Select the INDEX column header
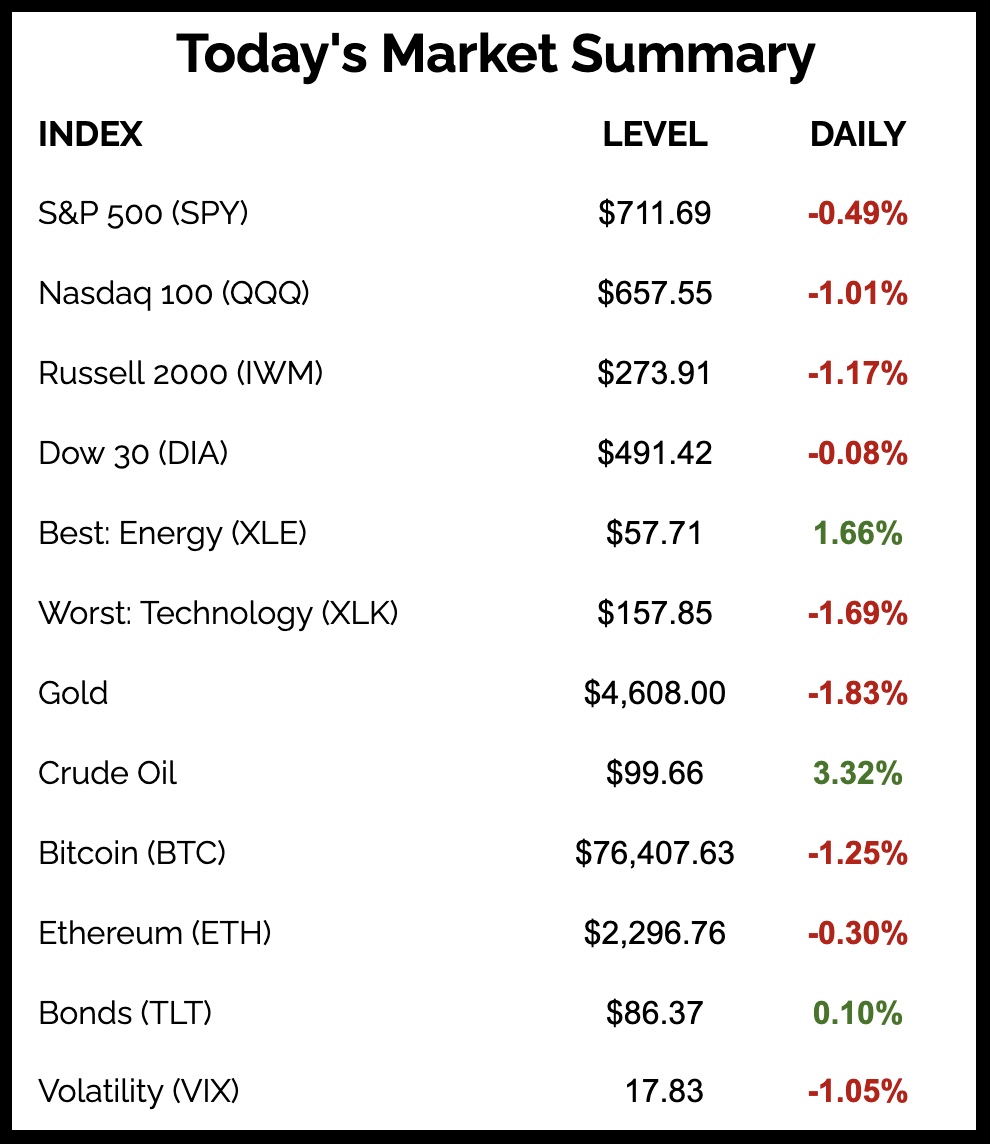 click(x=90, y=134)
